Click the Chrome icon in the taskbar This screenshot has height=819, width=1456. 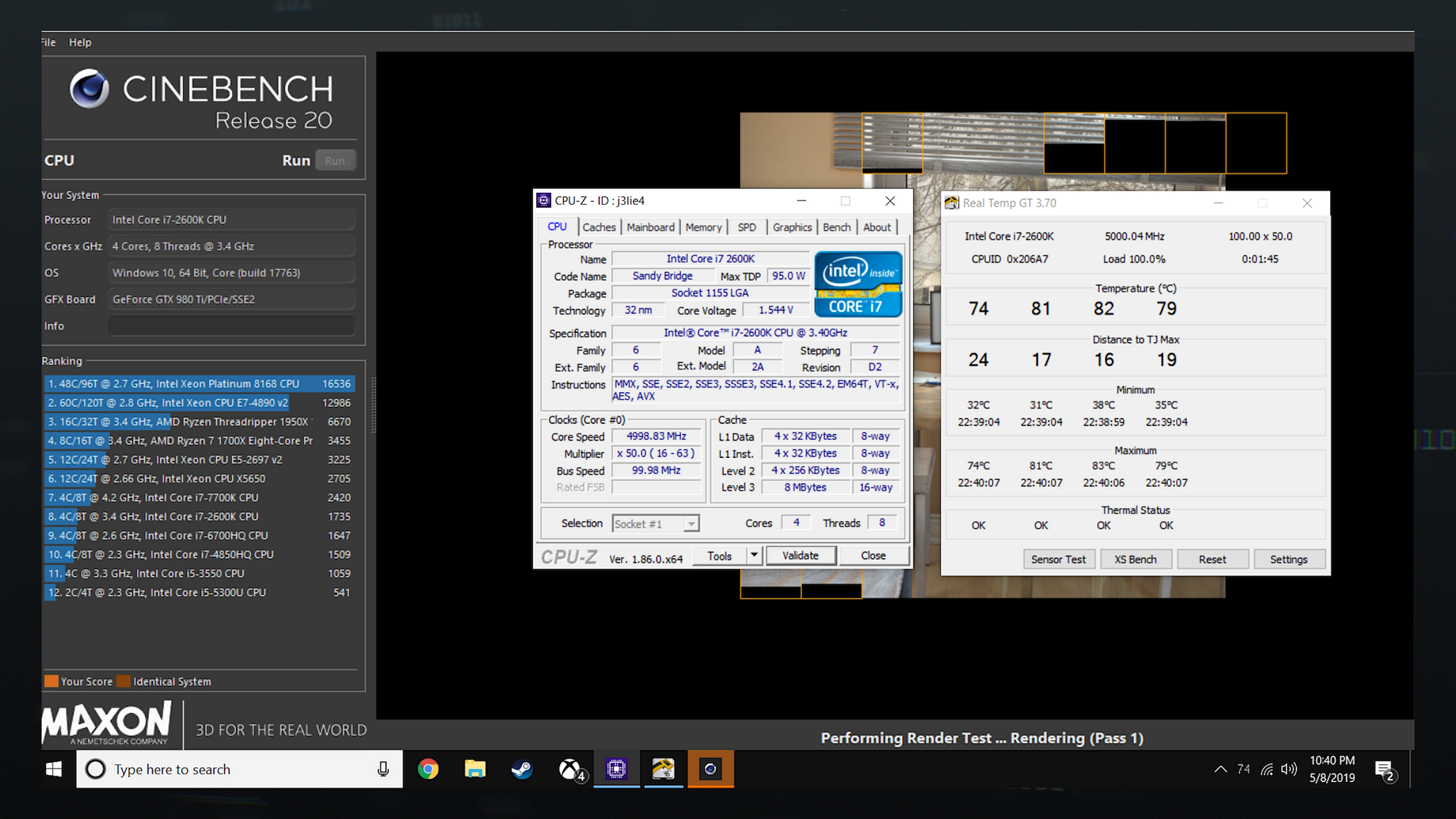[x=428, y=769]
